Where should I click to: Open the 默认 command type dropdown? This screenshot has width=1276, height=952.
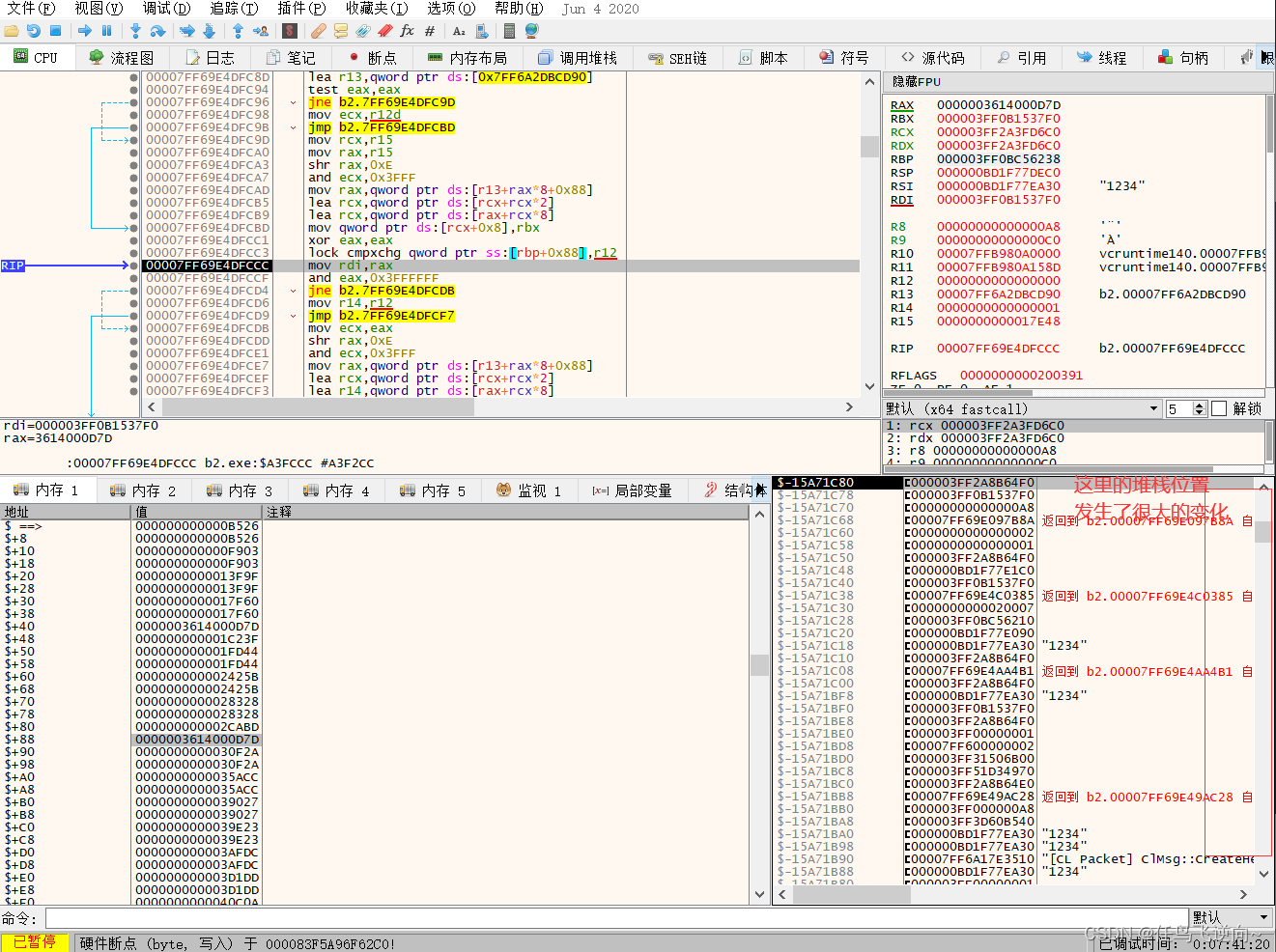click(1231, 917)
